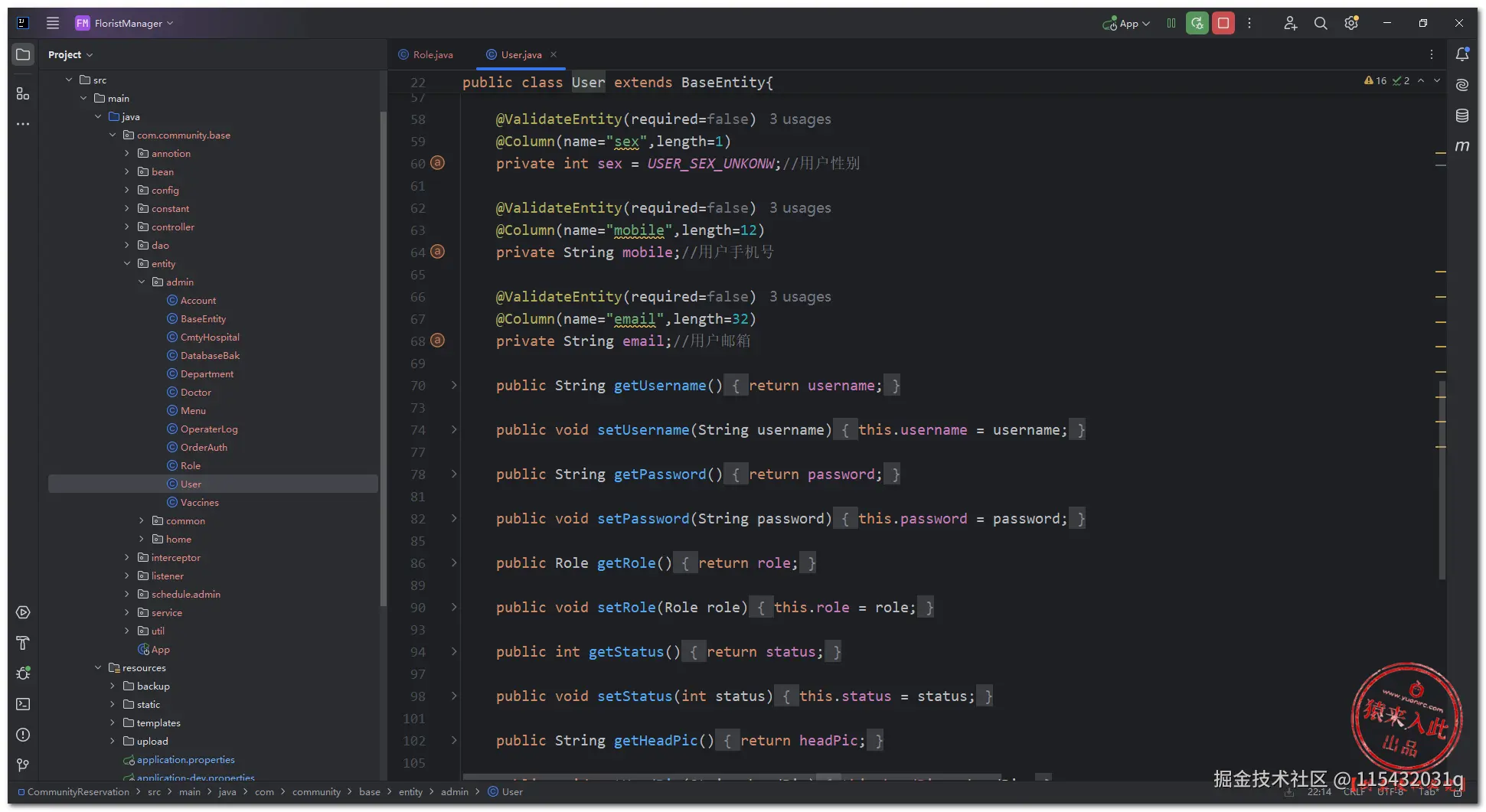Open the Project tool window icon
The image size is (1486, 812).
click(x=23, y=54)
